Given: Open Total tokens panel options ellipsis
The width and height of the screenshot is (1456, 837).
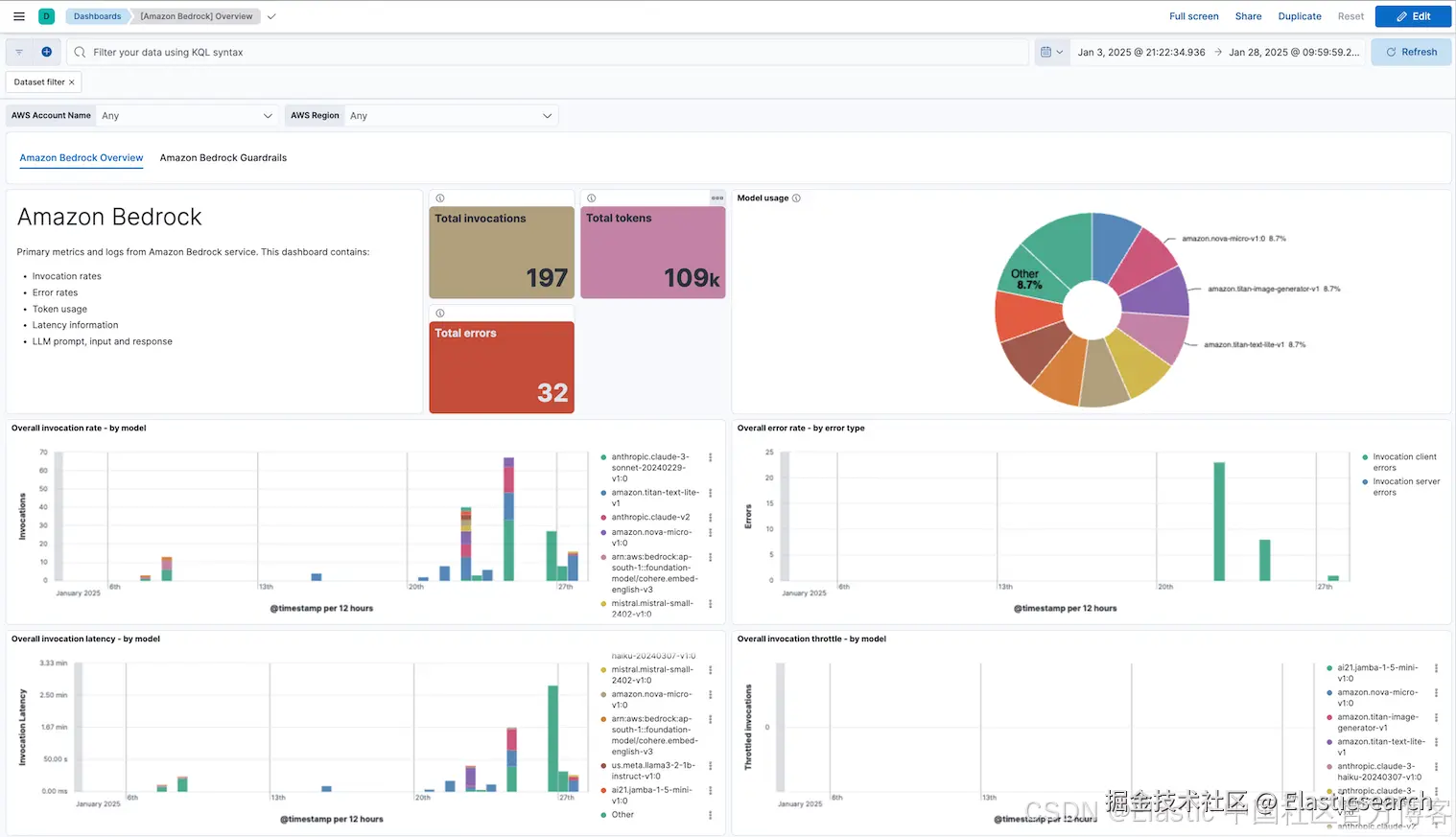Looking at the screenshot, I should click(x=716, y=198).
